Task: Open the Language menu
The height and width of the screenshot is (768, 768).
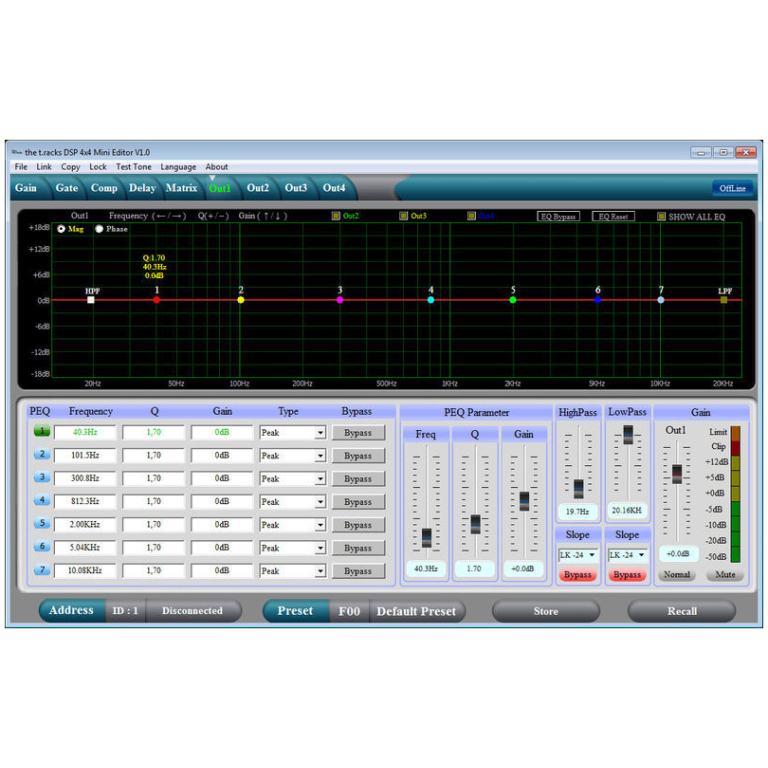Action: [178, 167]
